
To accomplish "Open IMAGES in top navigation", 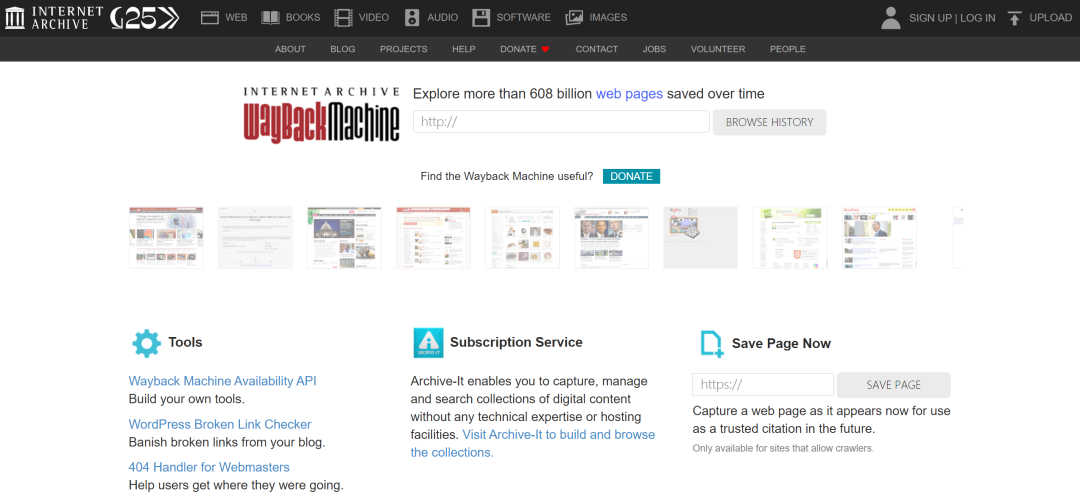I will 608,18.
